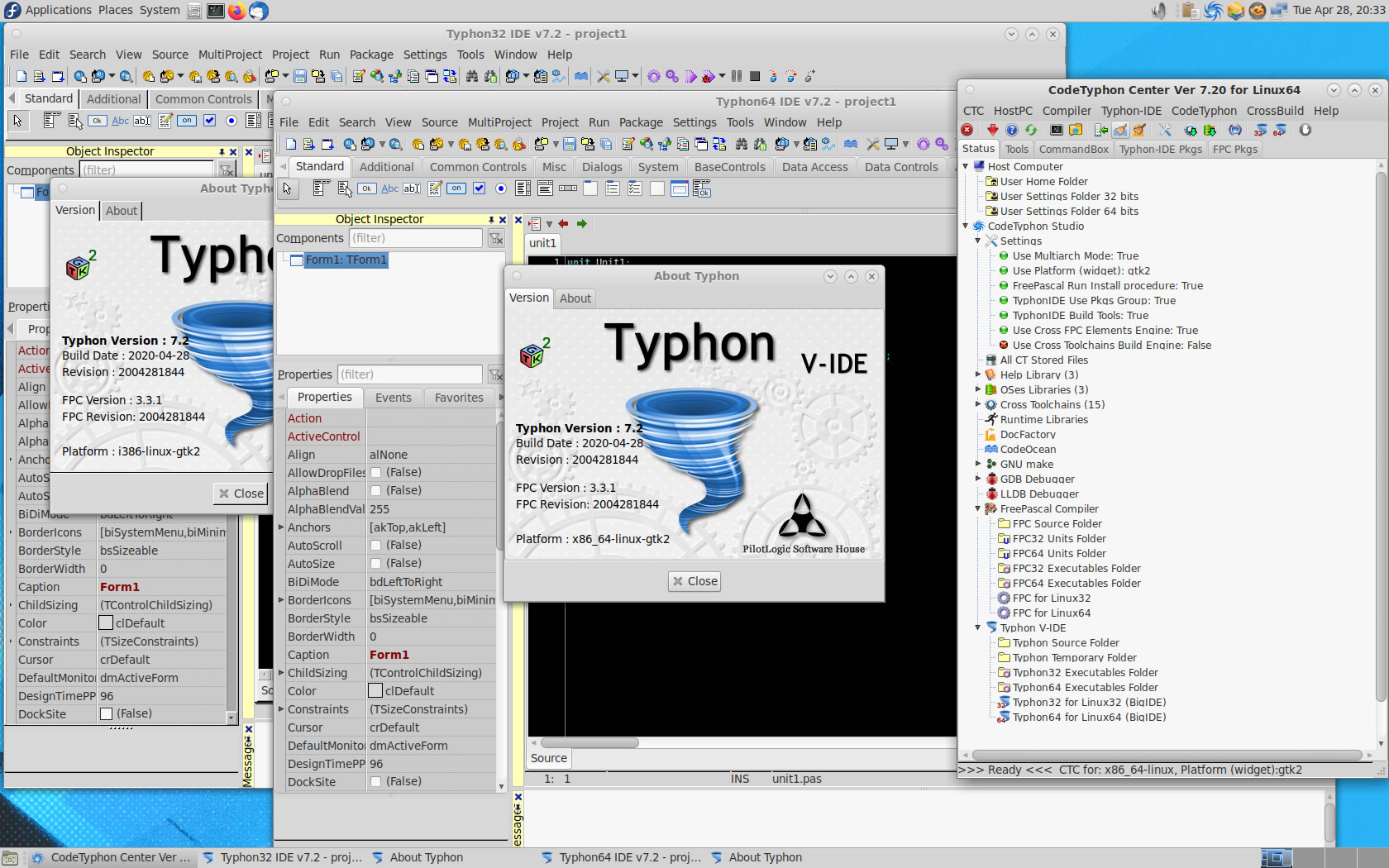1389x868 pixels.
Task: Click the Typhon64 editor horizontal scrollbar thumb
Action: pos(589,742)
